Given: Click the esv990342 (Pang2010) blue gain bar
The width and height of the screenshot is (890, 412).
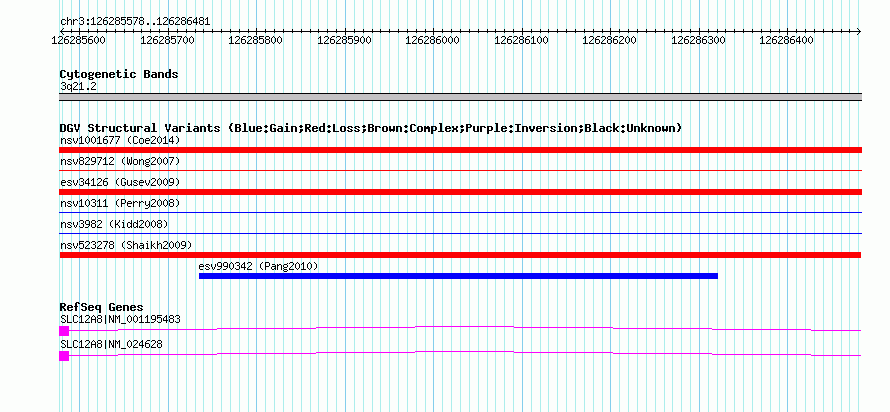Looking at the screenshot, I should coord(458,276).
